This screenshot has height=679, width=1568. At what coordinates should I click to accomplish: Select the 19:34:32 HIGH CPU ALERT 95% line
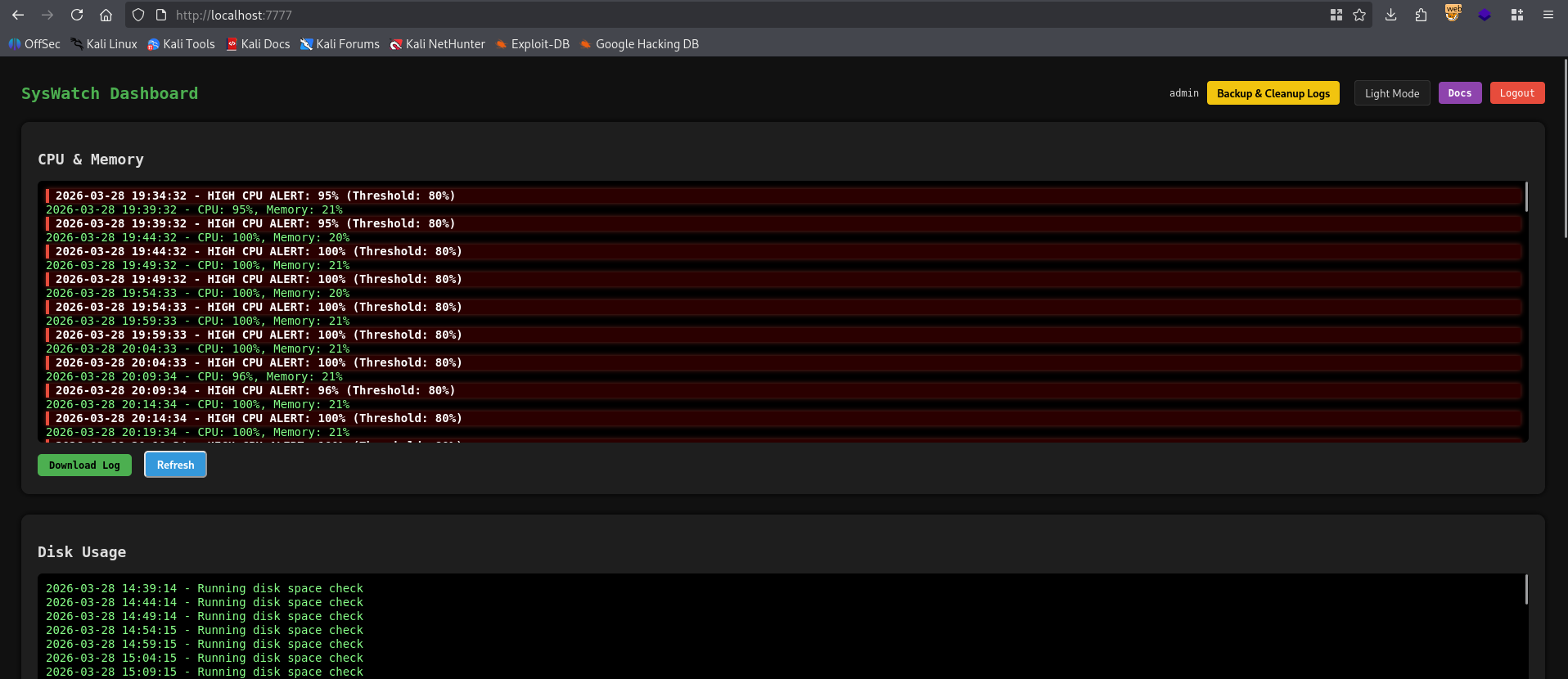[784, 196]
